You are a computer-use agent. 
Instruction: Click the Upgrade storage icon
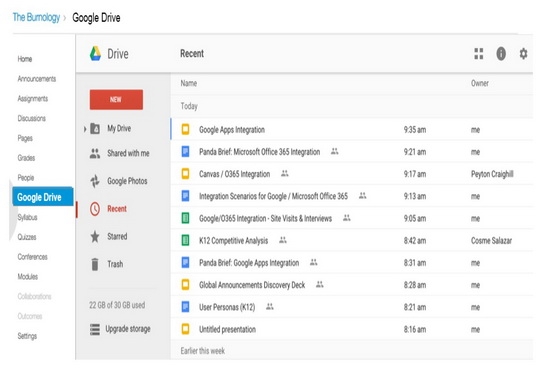point(95,329)
